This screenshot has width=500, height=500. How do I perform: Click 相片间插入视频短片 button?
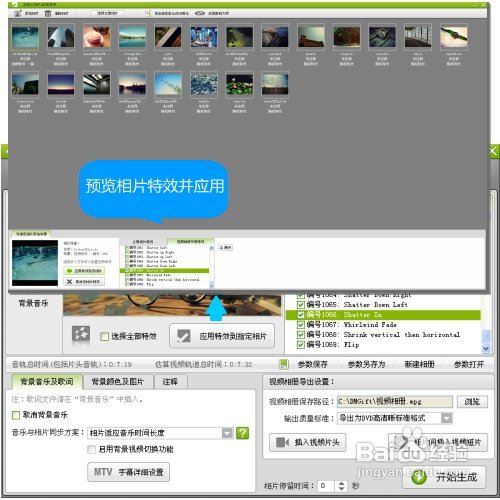(x=438, y=443)
